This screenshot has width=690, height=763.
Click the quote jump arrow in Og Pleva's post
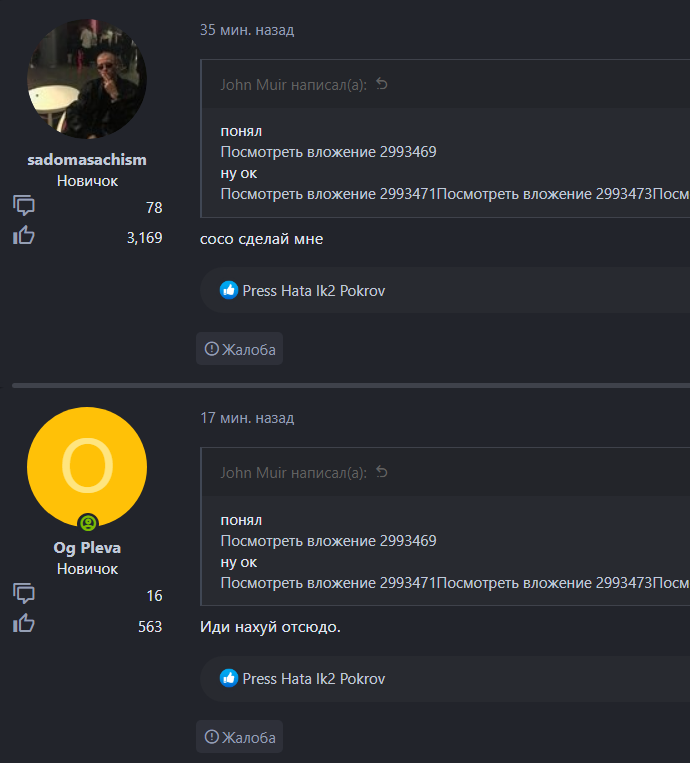[382, 472]
